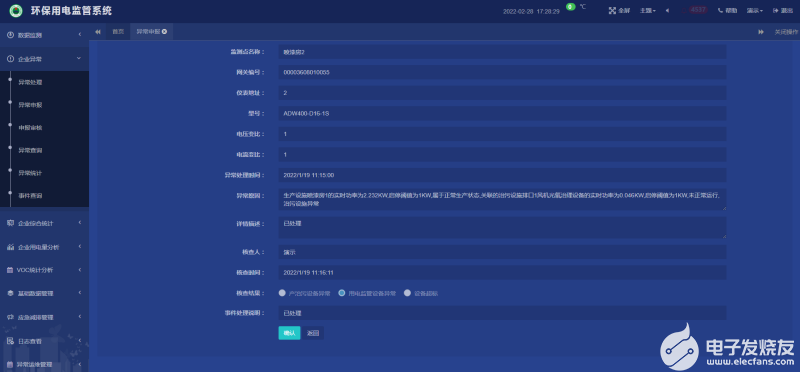Click the 企业用电量分析 chart icon

(x=10, y=246)
